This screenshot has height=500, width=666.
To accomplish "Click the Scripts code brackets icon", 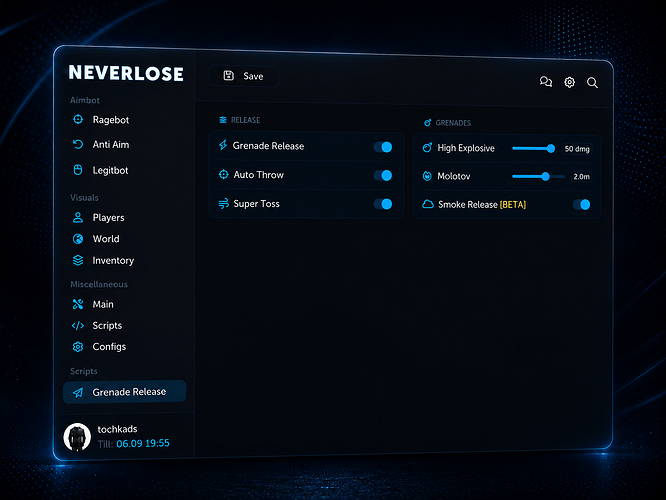I will (x=78, y=325).
